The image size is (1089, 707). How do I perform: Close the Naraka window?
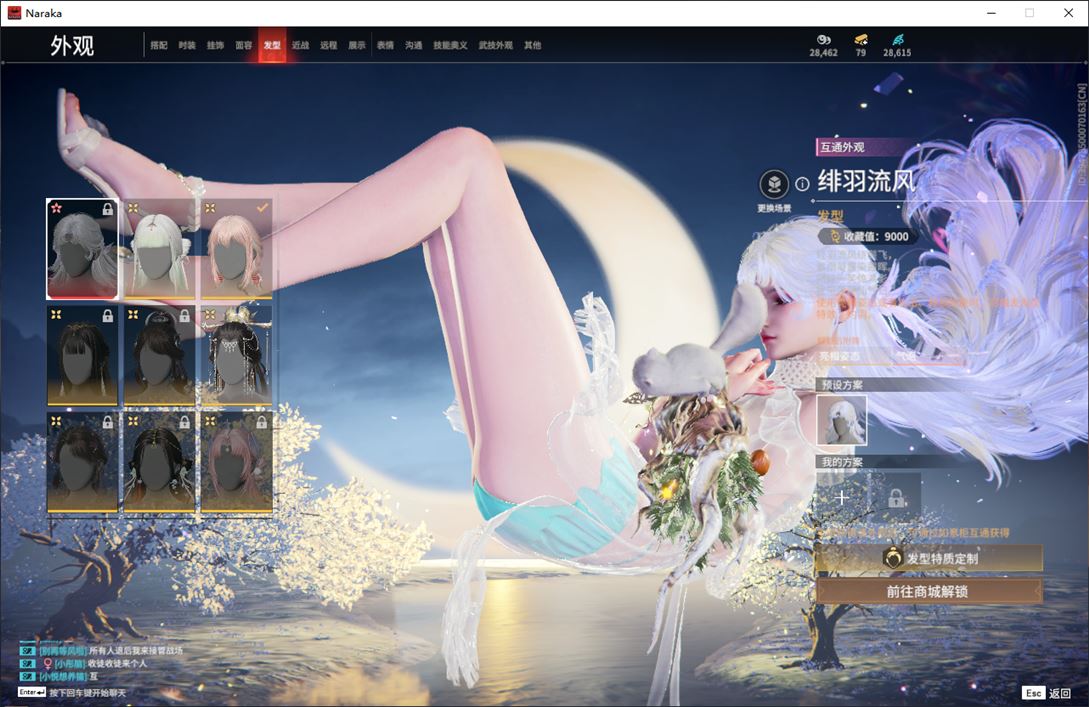1068,13
